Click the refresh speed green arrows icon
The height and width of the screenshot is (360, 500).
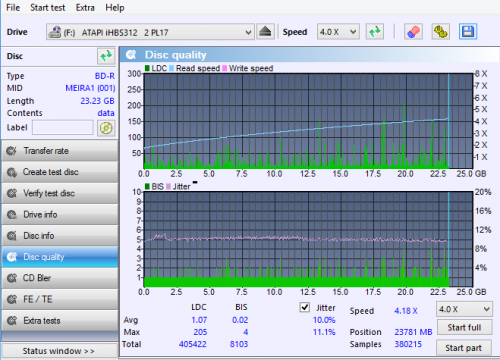(375, 32)
